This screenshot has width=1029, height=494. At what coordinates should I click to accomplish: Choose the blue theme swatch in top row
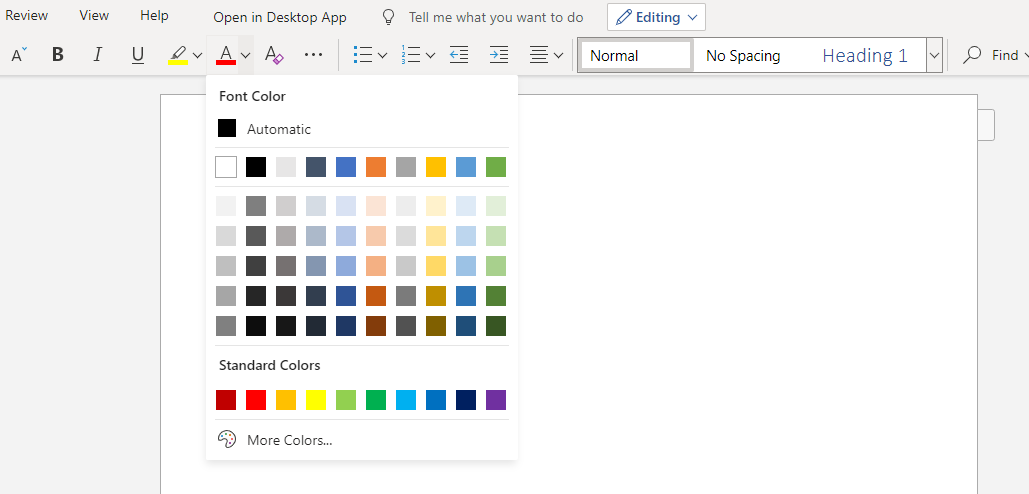346,167
